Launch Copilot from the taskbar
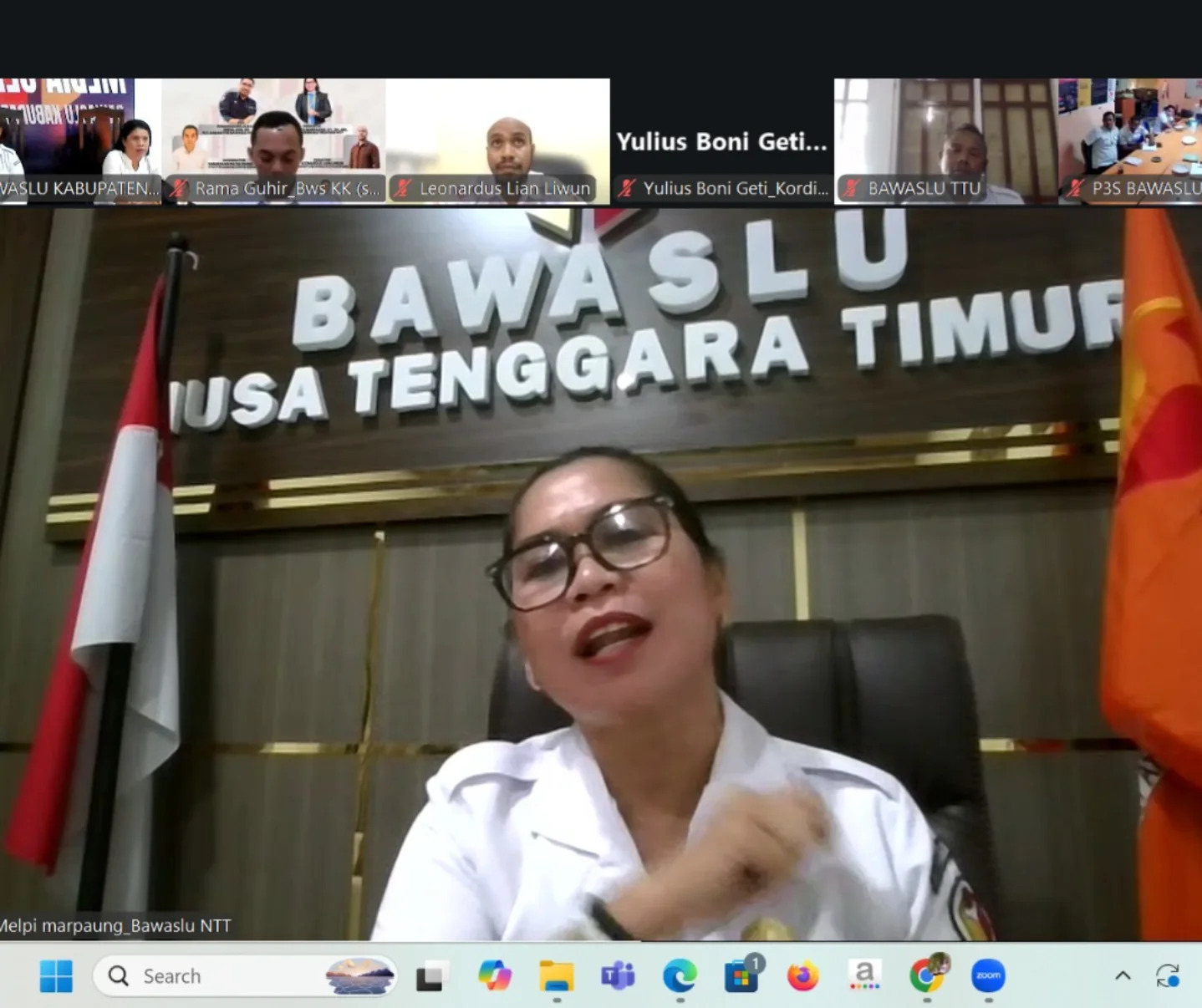Screen dimensions: 1202x1008 495,975
